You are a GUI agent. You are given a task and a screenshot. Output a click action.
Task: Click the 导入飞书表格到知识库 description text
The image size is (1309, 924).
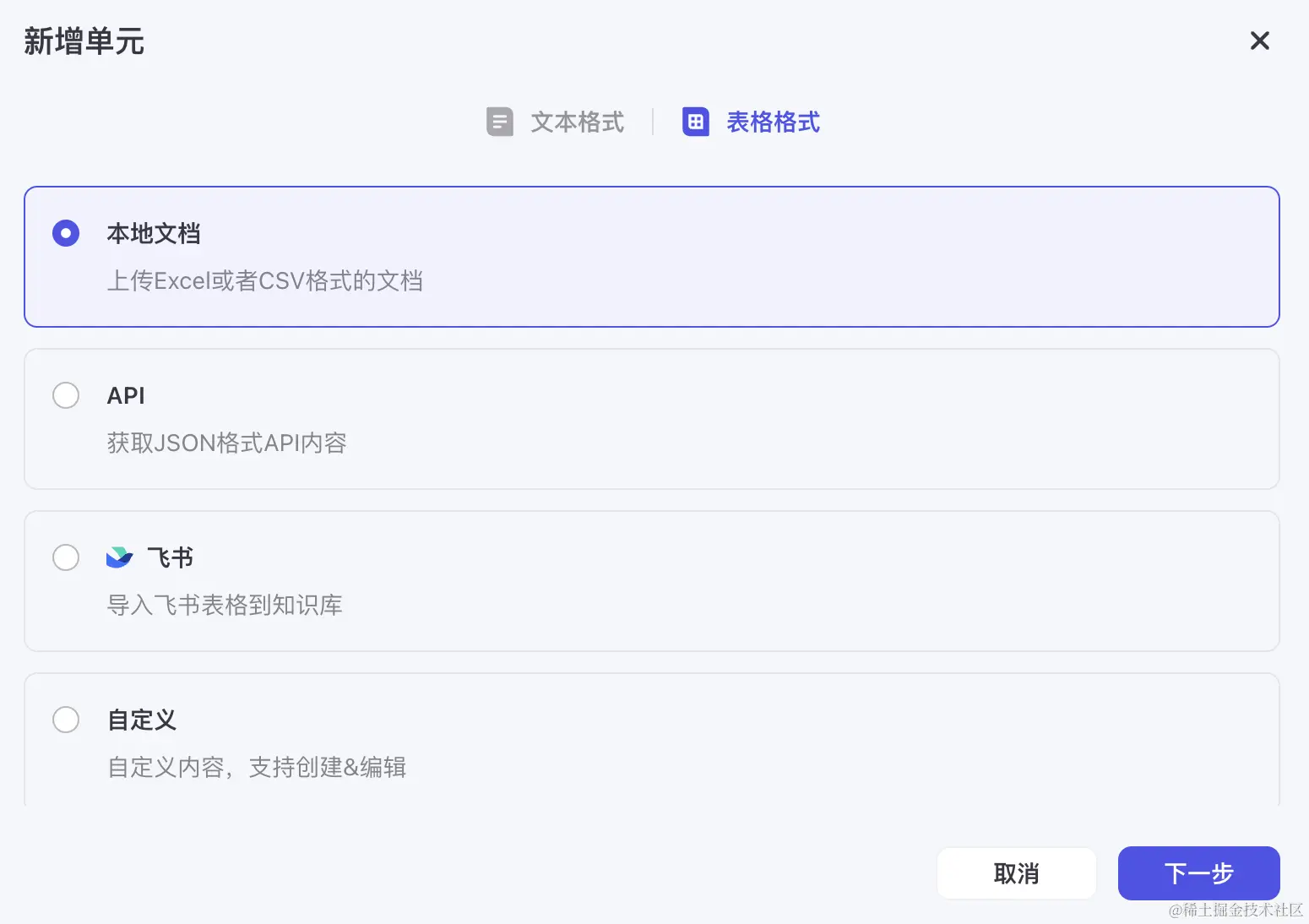coord(225,605)
